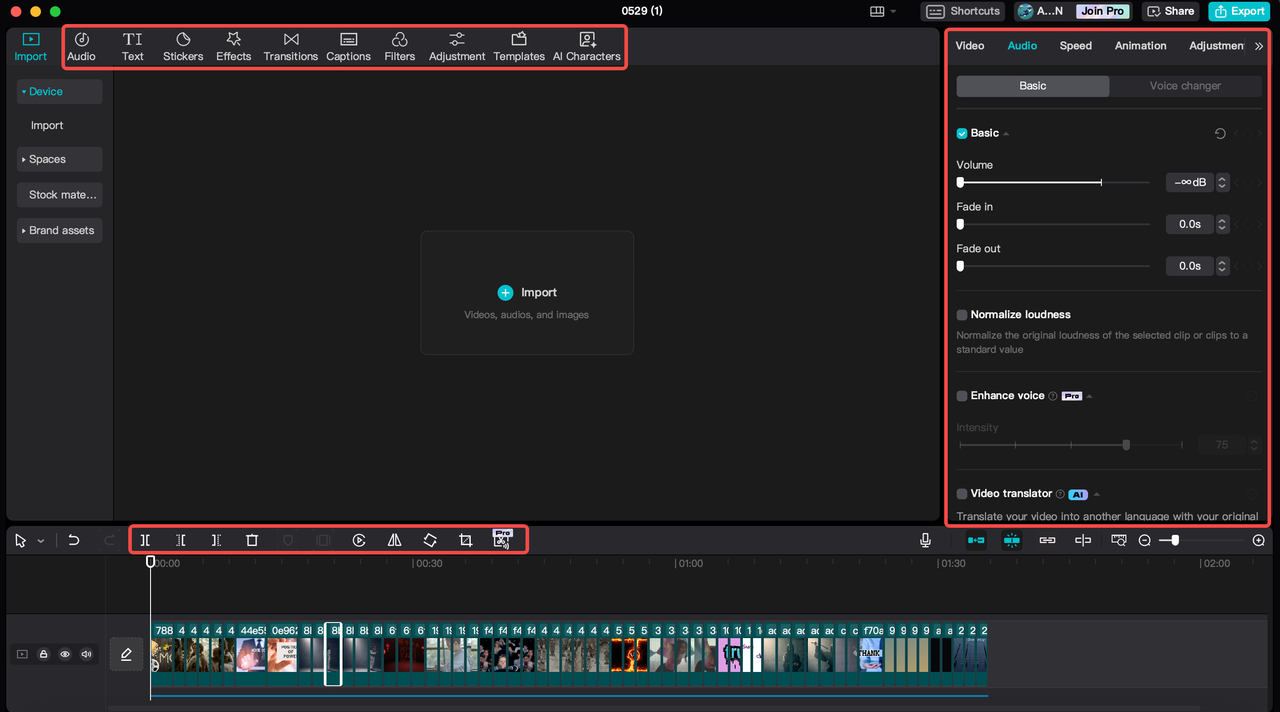
Task: Click the Delete left (trim start) tool
Action: coord(181,540)
